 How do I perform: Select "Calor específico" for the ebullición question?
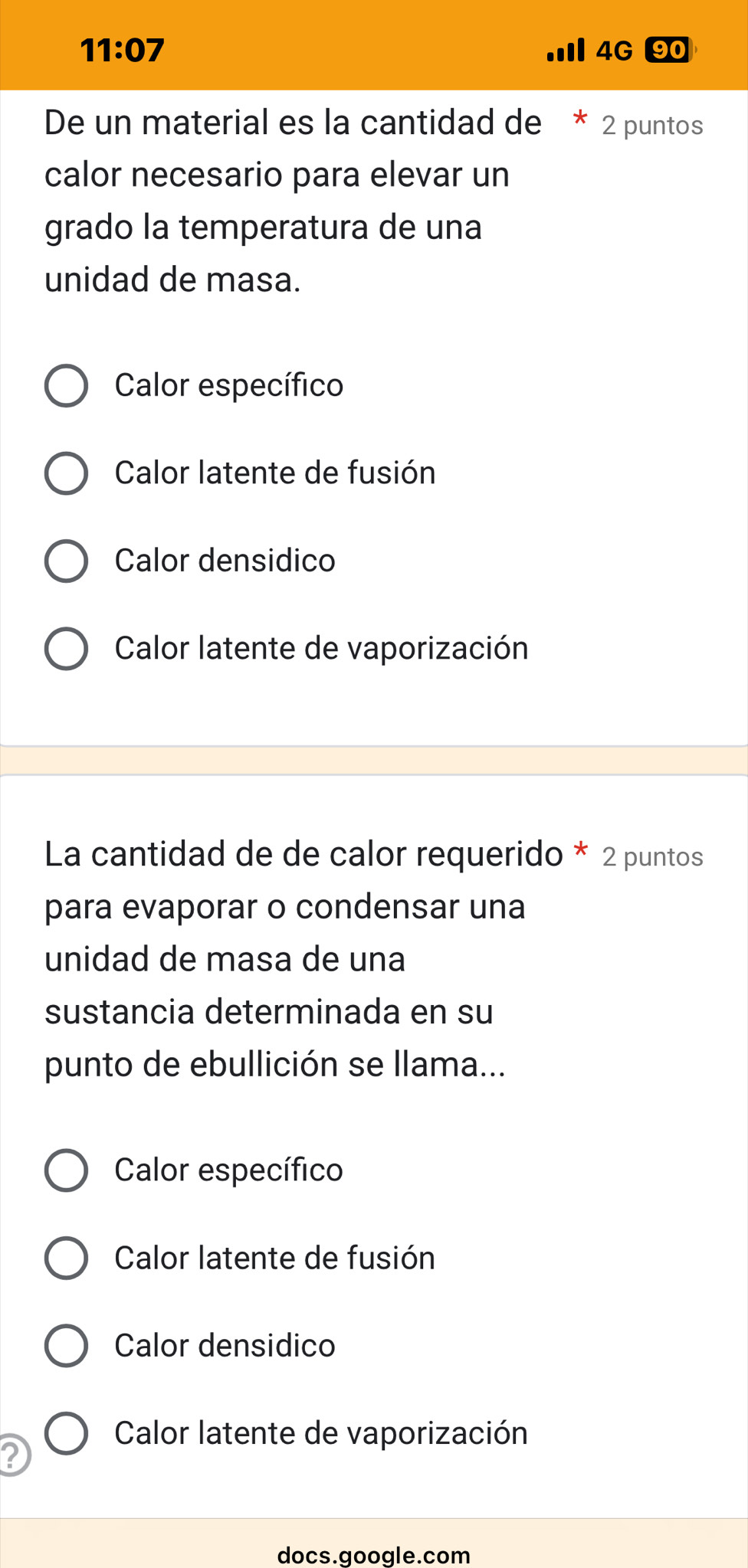[x=66, y=1170]
